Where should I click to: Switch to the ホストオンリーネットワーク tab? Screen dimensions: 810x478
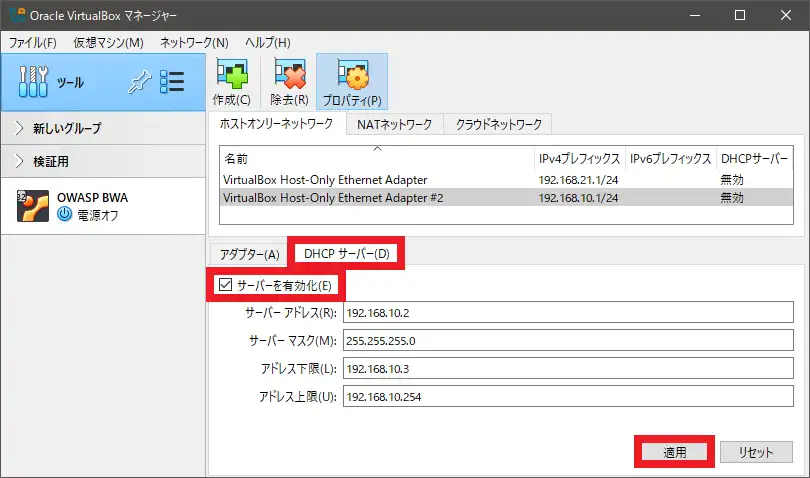click(x=276, y=124)
